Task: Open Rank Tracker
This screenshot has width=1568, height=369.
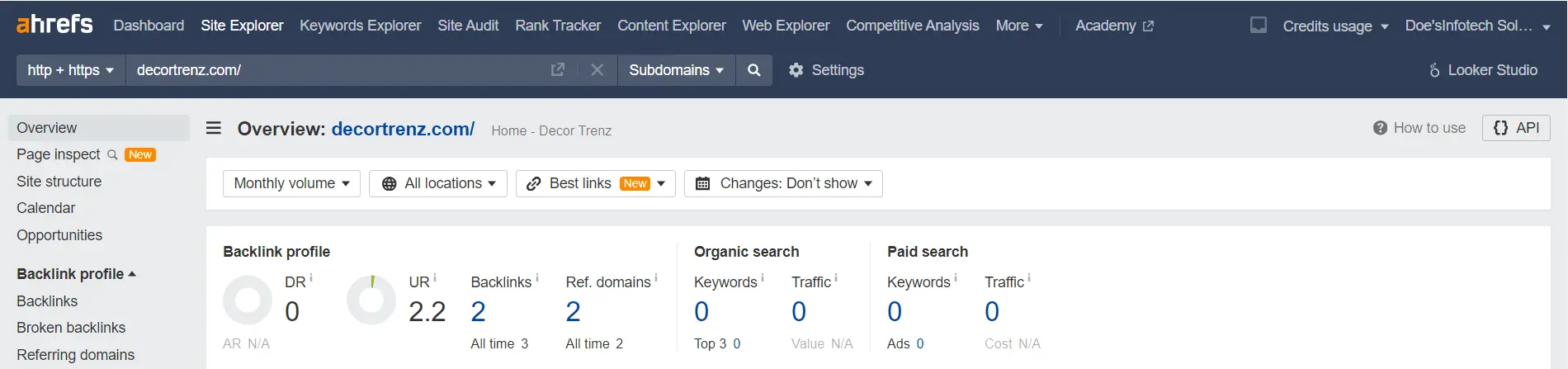Action: [558, 26]
